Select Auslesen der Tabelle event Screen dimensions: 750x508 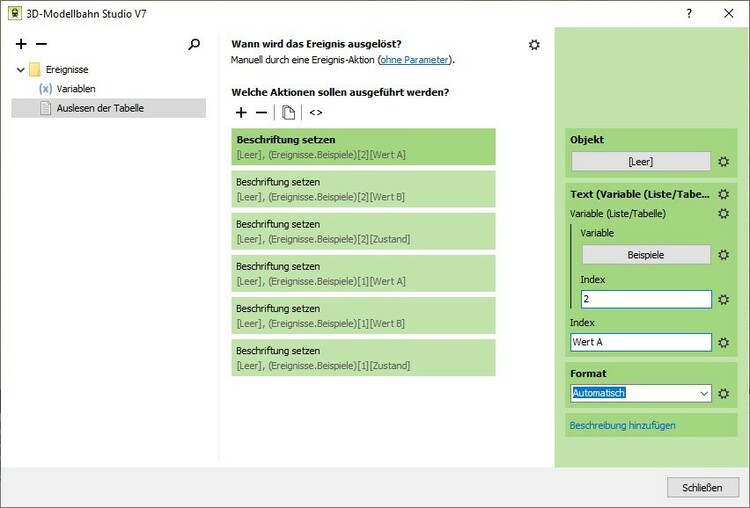(100, 108)
